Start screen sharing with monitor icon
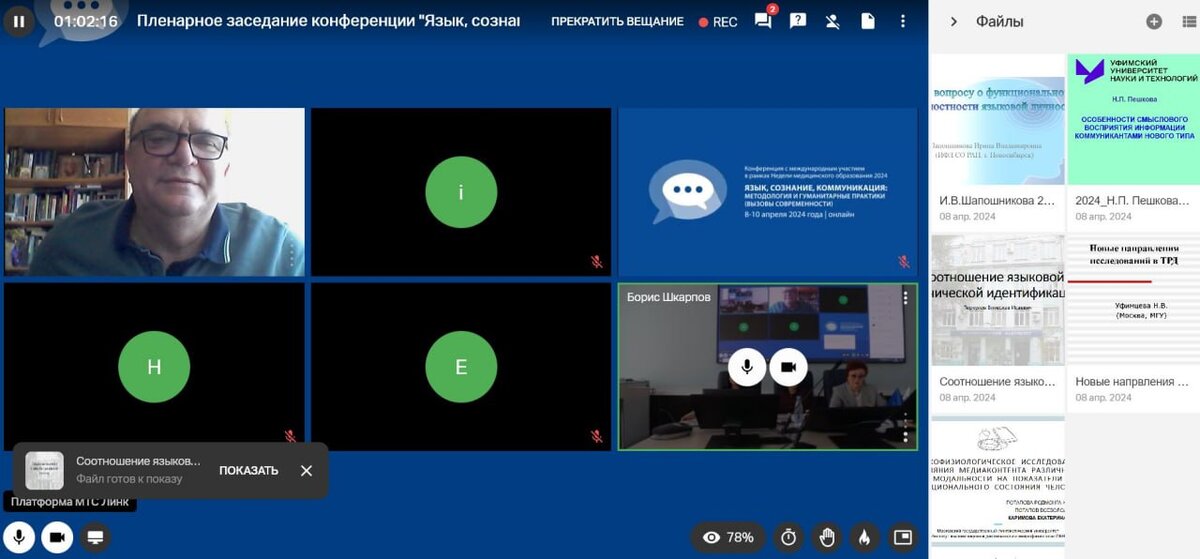1200x559 pixels. click(96, 537)
